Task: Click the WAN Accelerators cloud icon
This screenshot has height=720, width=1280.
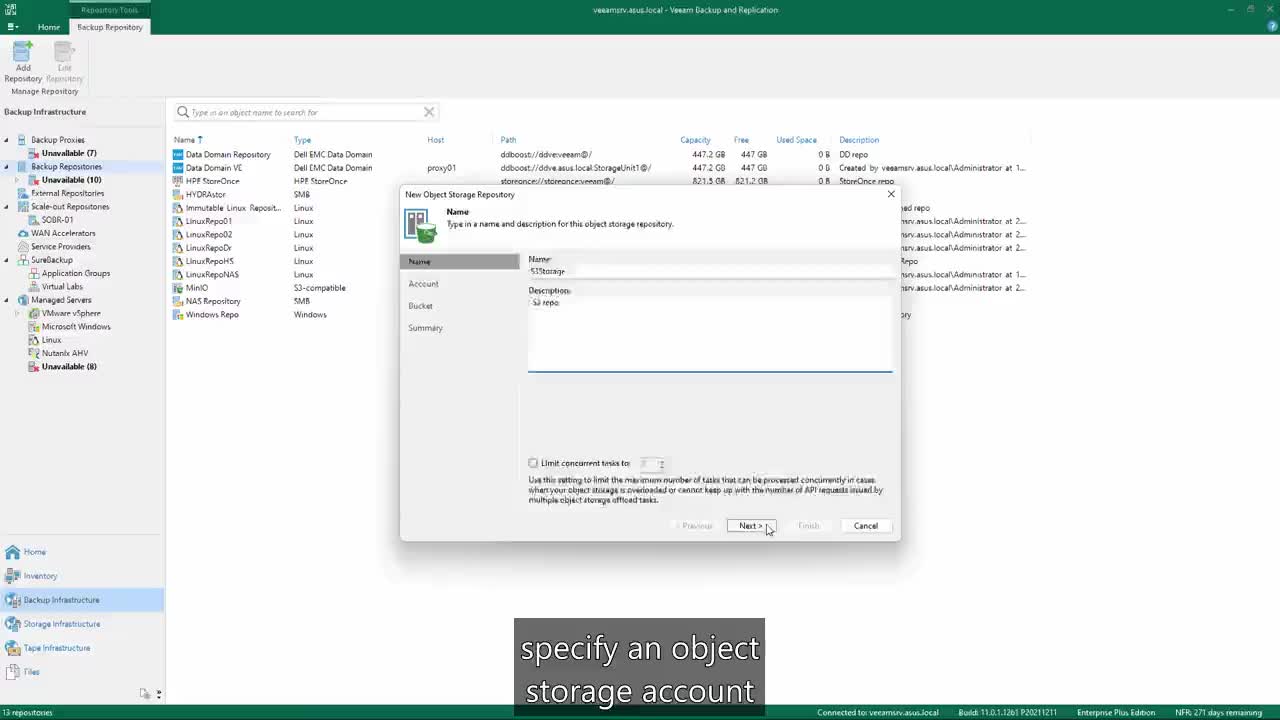Action: click(22, 233)
